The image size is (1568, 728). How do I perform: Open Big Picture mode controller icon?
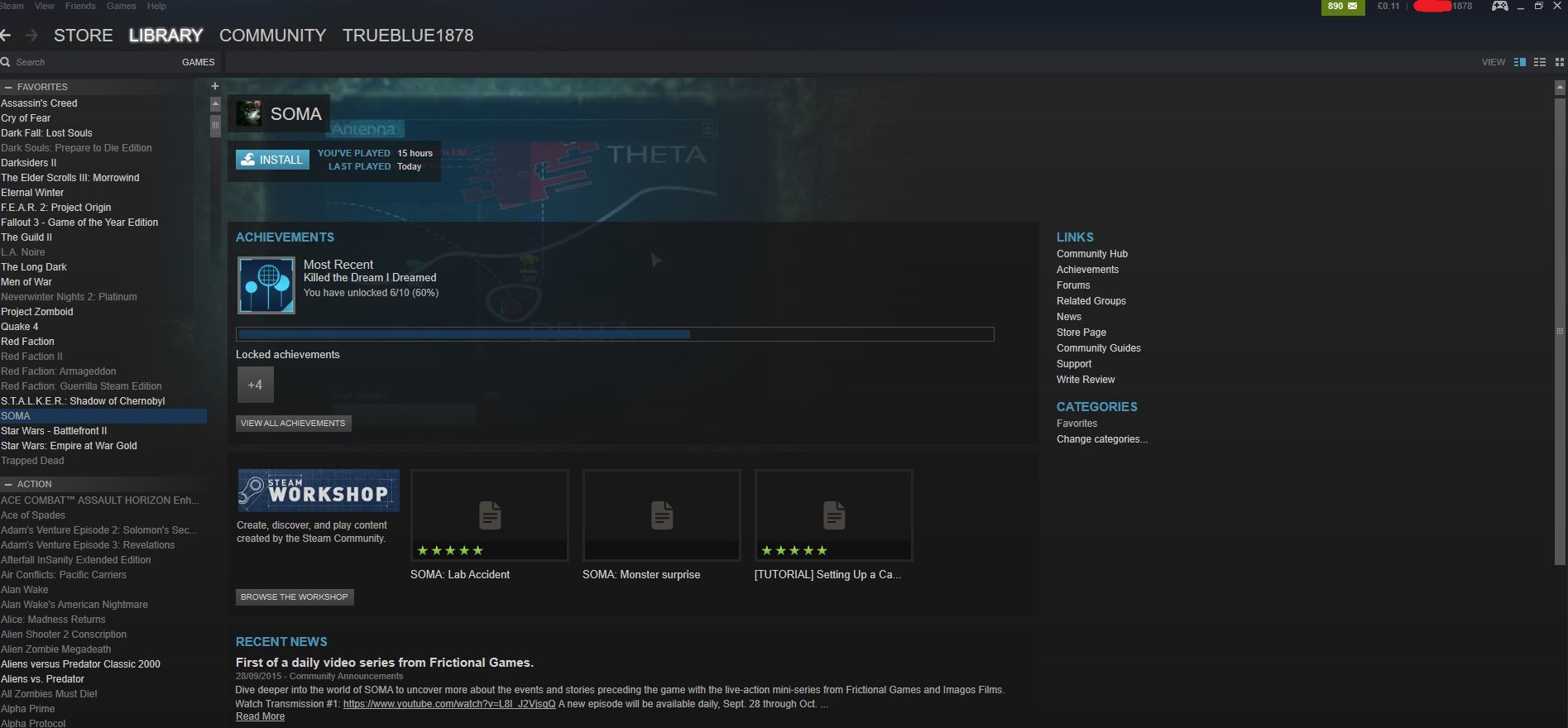(1499, 7)
